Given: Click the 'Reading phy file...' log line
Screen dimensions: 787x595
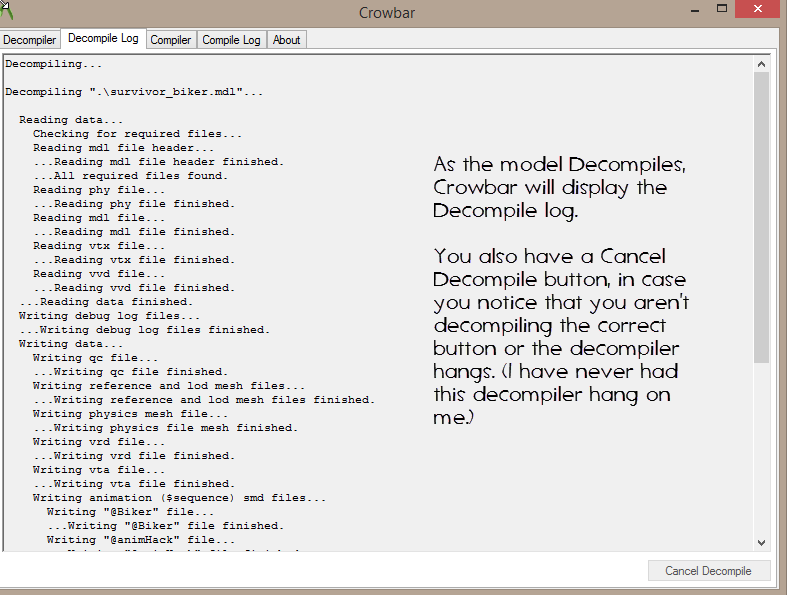Looking at the screenshot, I should (x=99, y=190).
